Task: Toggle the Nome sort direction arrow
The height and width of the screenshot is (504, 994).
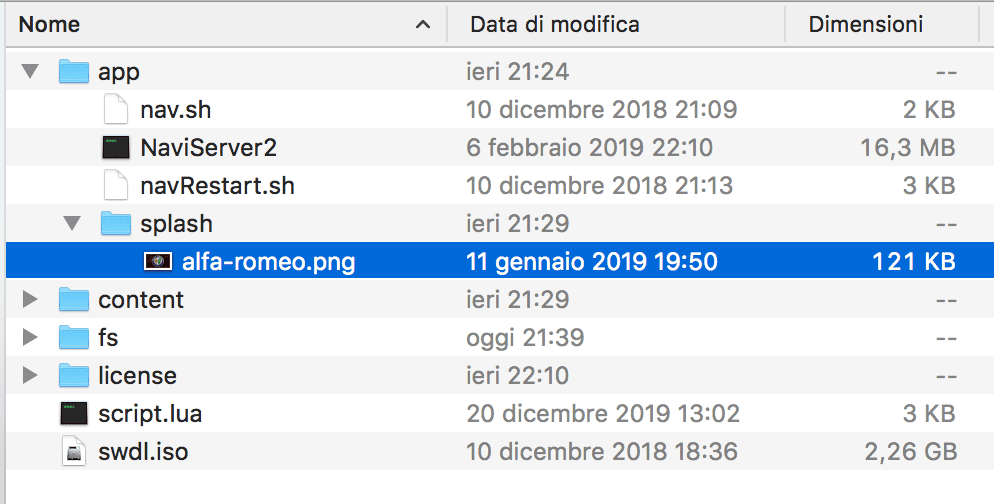Action: tap(423, 24)
